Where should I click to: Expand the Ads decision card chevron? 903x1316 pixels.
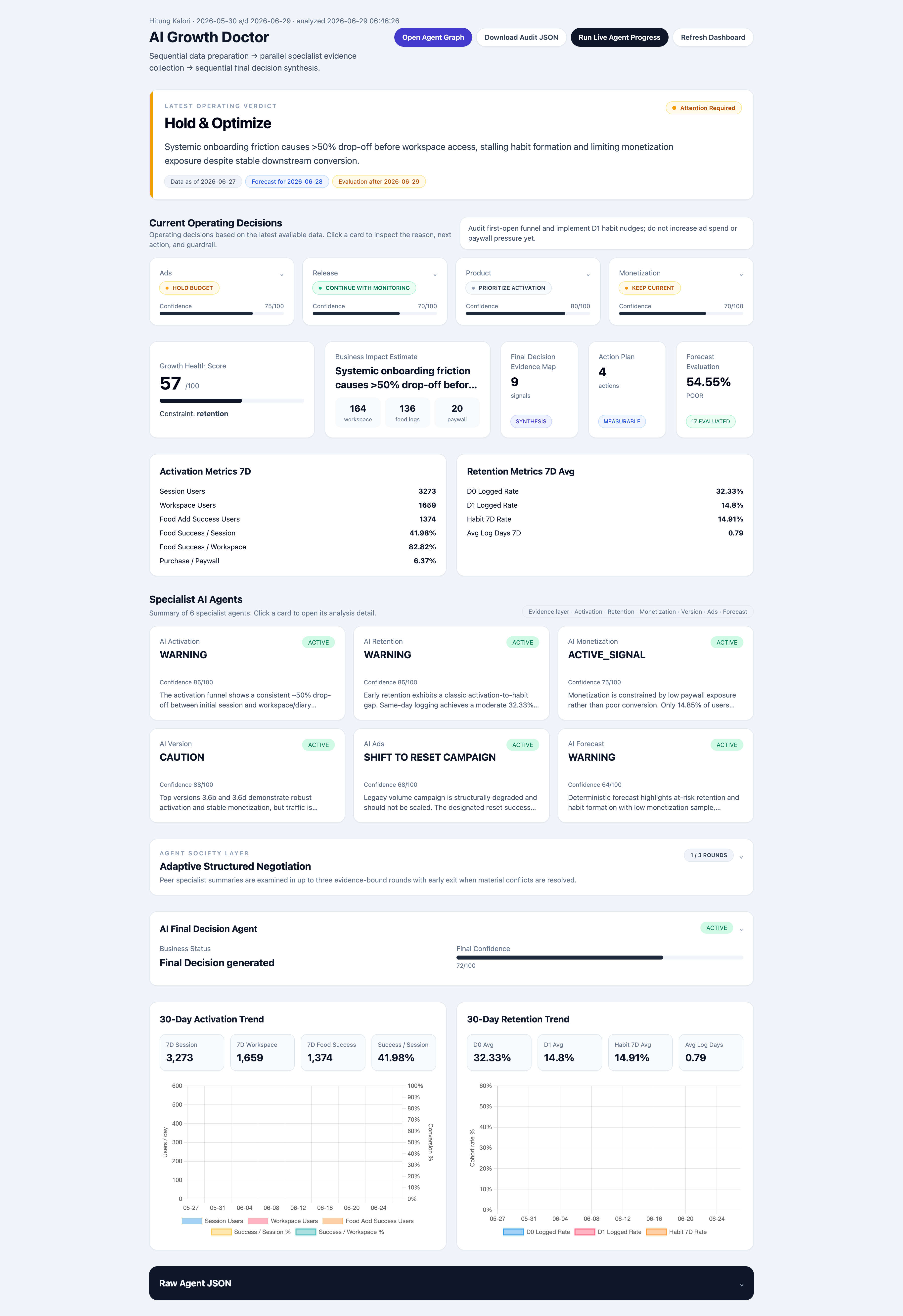[x=281, y=275]
